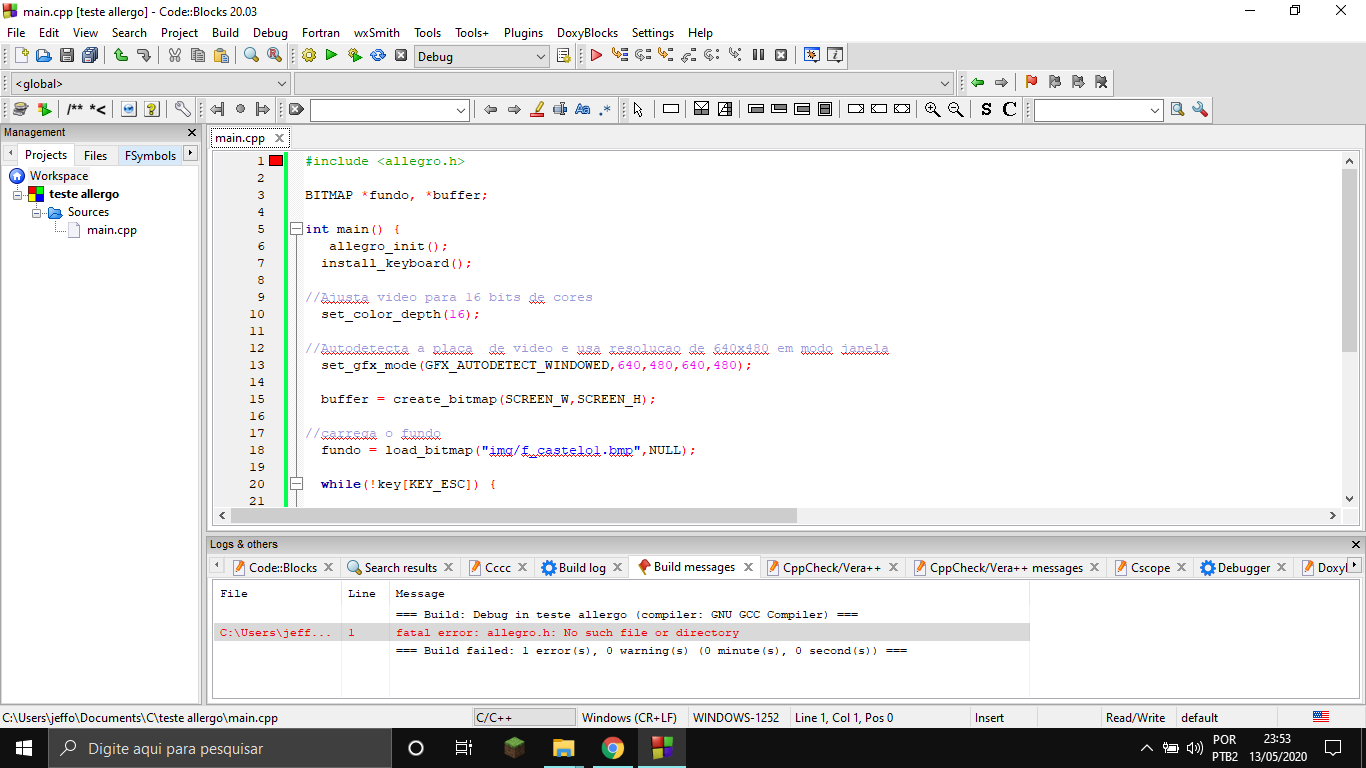Open Find with the magnifier icon
Viewport: 1366px width, 768px height.
point(252,56)
